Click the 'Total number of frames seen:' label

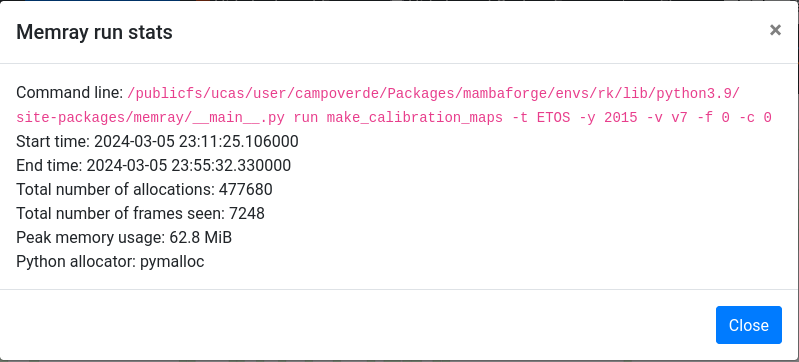tap(121, 213)
